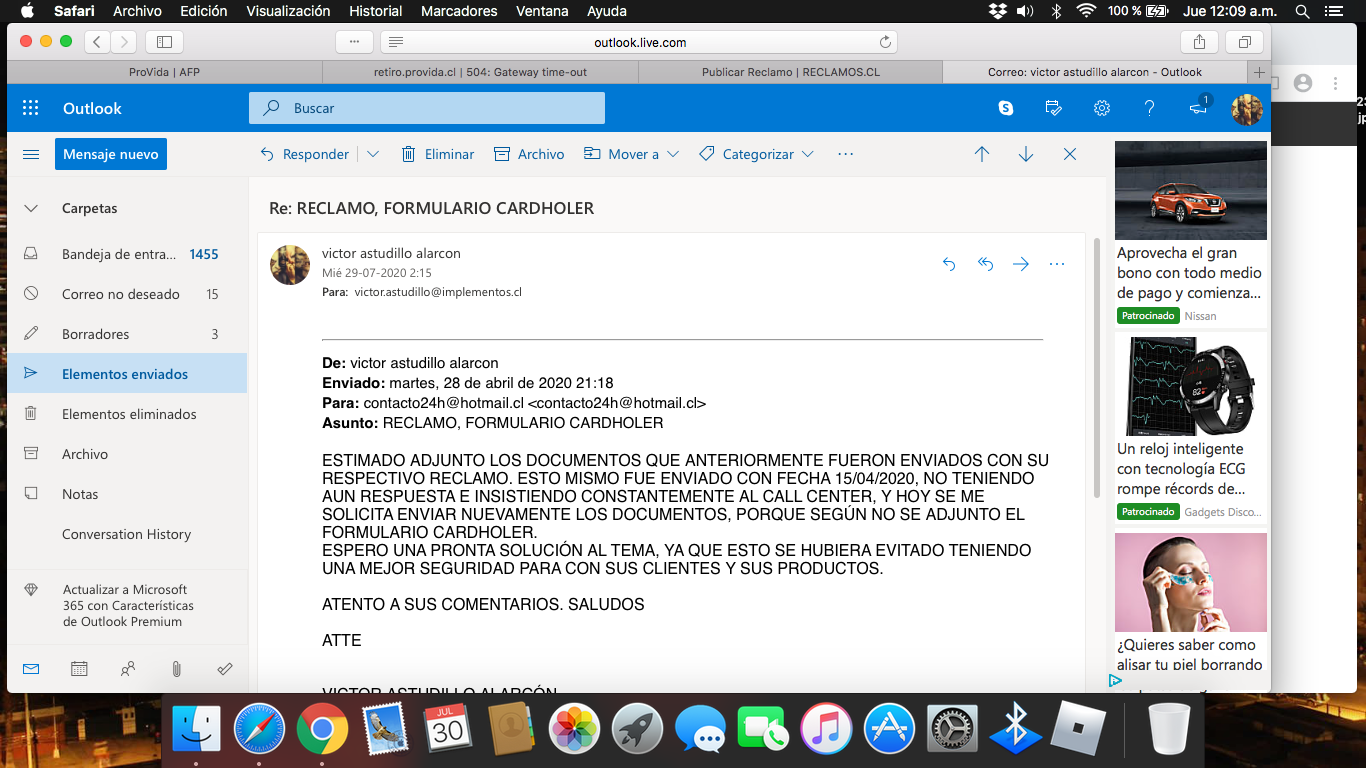Open Correo no deseado folder
The image size is (1366, 768).
point(127,294)
